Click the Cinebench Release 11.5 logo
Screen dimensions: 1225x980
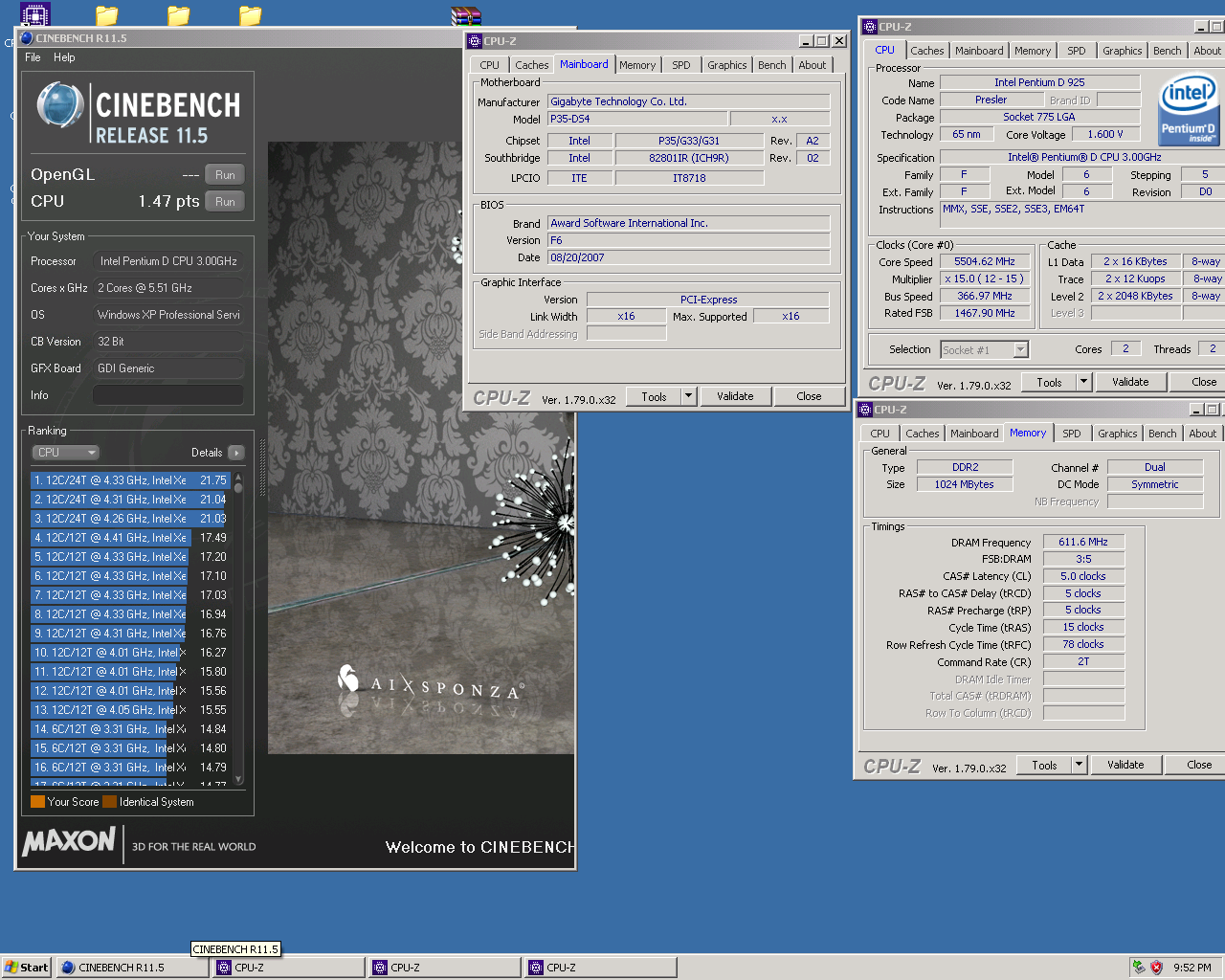(x=139, y=114)
